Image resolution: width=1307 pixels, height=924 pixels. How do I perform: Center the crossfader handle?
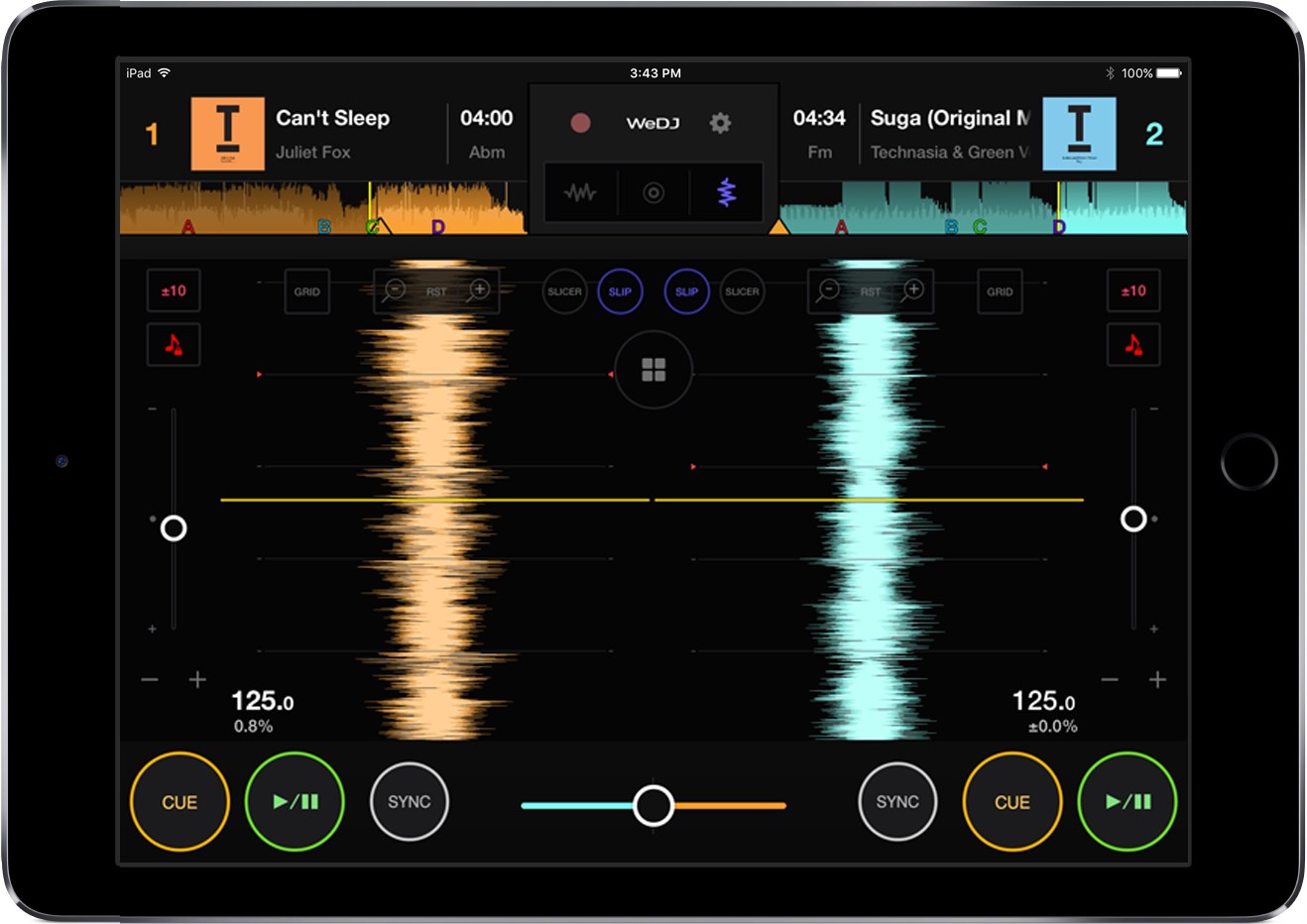(x=653, y=806)
